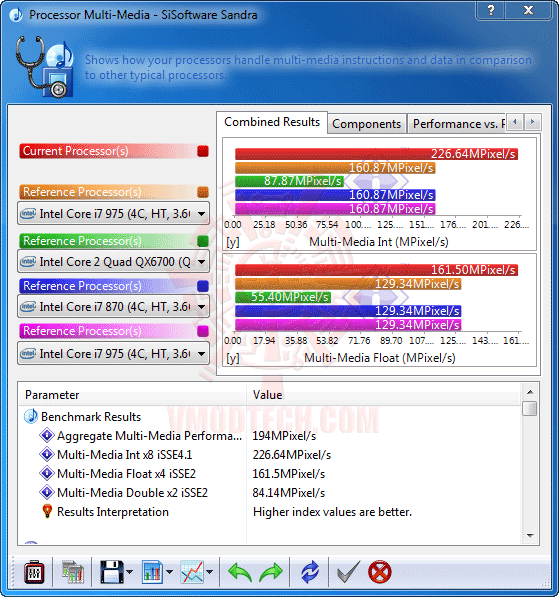Open the line graph view icon
Image resolution: width=559 pixels, height=597 pixels.
tap(192, 572)
